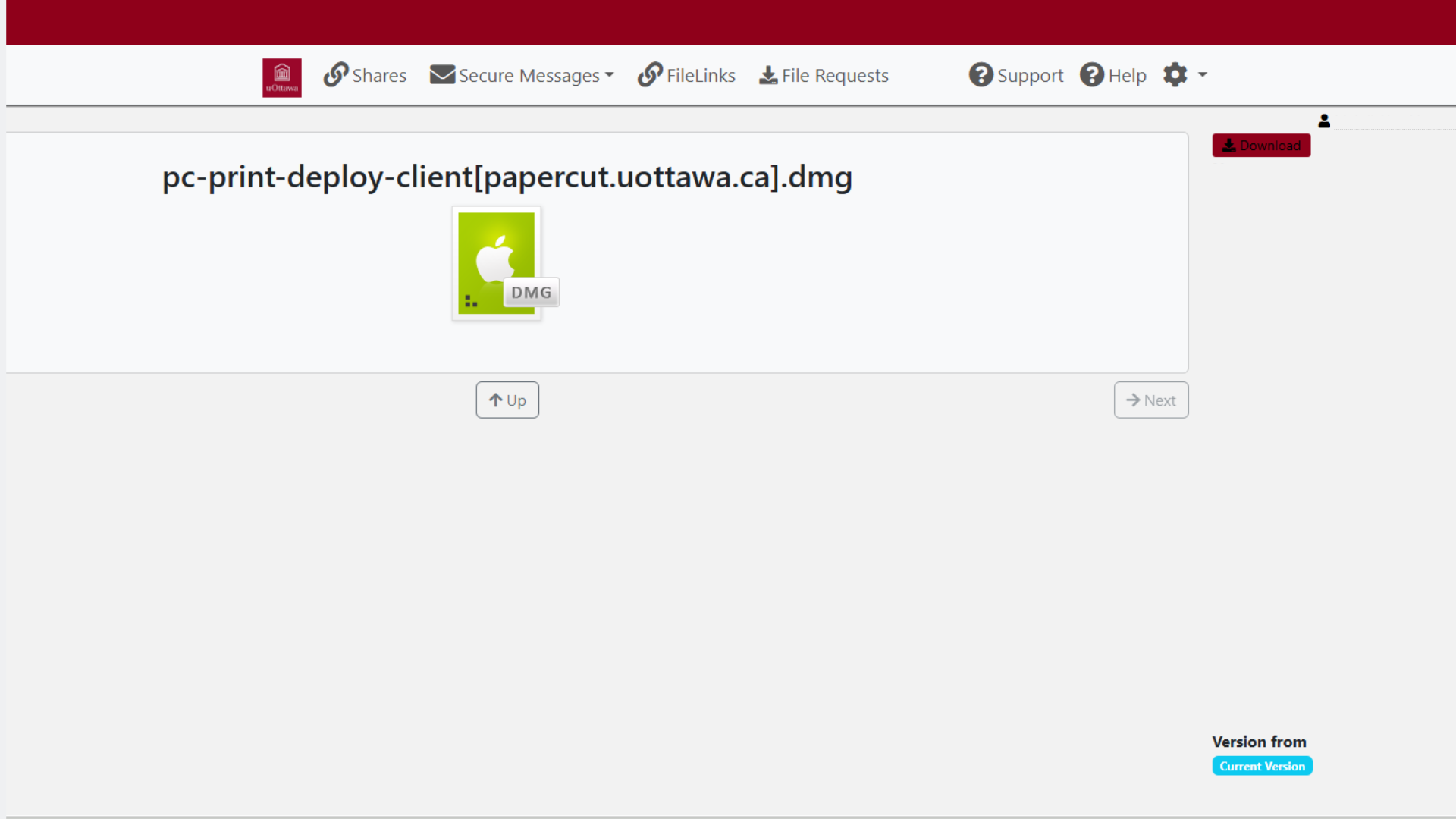Click the user profile icon
Screen dimensions: 1456x819
[1324, 121]
